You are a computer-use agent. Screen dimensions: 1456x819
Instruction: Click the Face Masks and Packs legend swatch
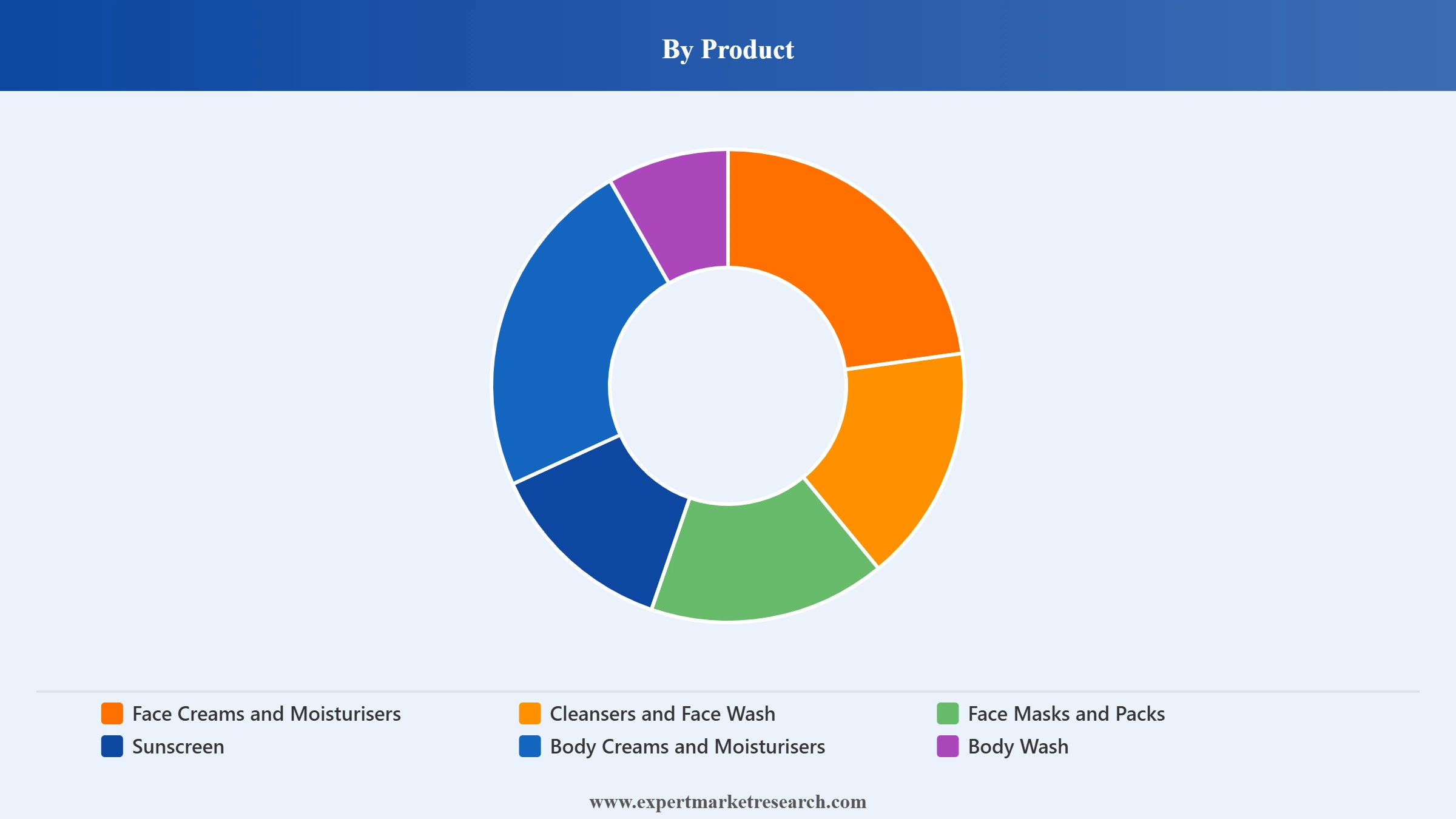[948, 713]
